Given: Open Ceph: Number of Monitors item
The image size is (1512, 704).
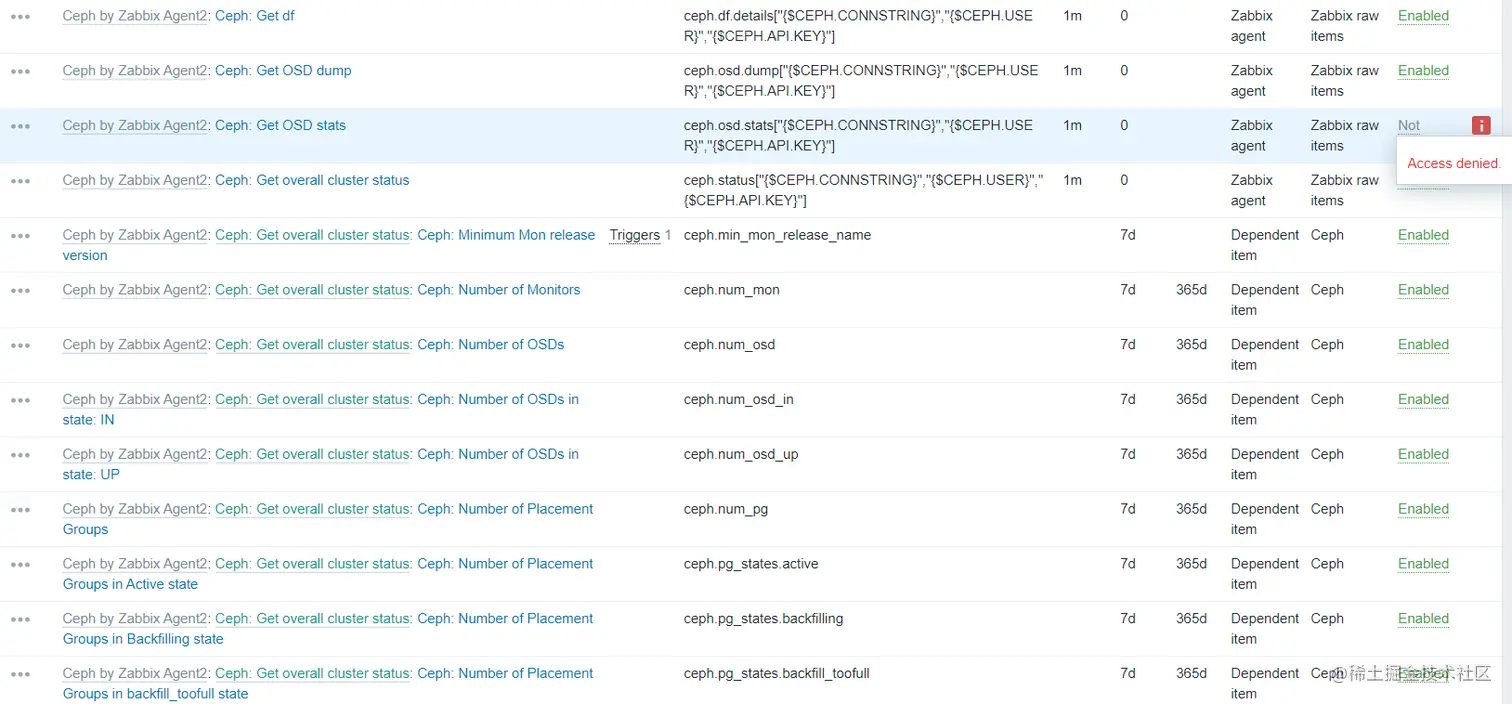Looking at the screenshot, I should pos(498,290).
